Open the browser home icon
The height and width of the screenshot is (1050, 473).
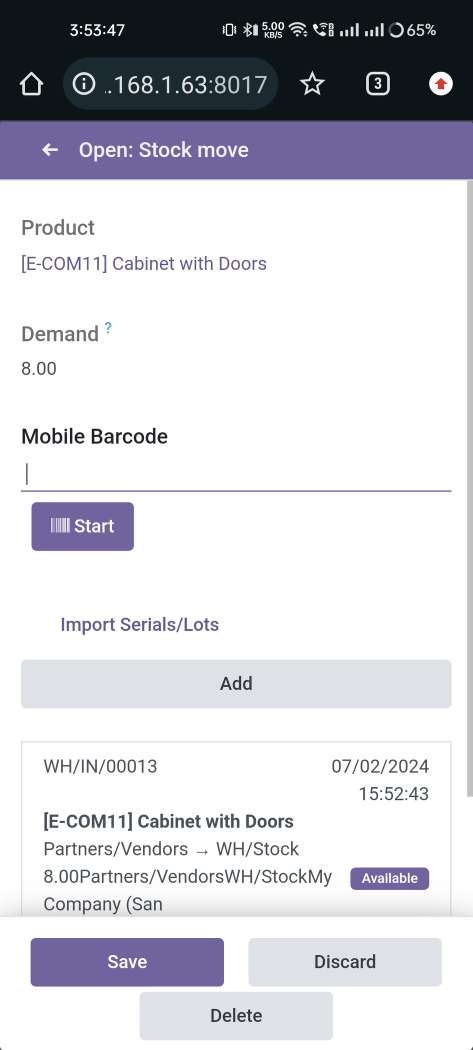click(x=31, y=84)
